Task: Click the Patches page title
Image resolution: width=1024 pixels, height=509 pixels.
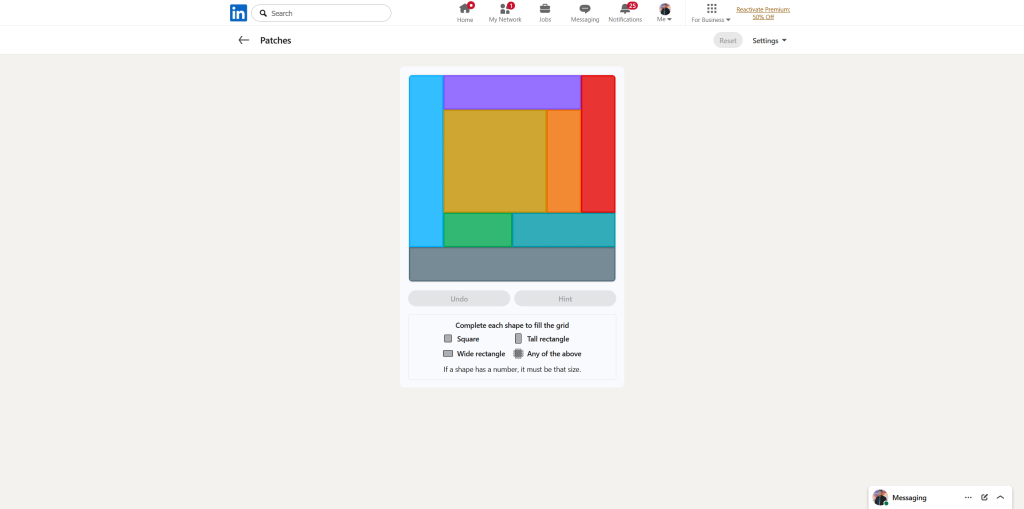Action: [276, 41]
